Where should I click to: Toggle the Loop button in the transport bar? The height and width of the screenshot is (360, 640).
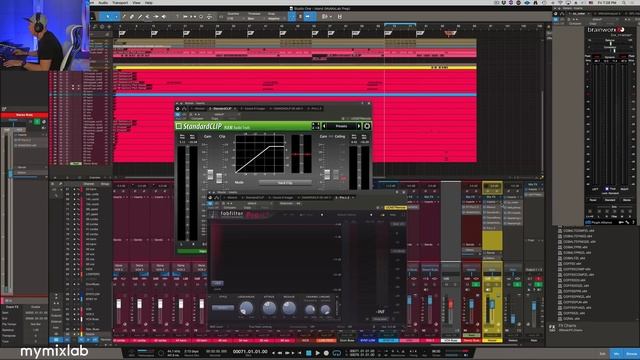pos(336,353)
